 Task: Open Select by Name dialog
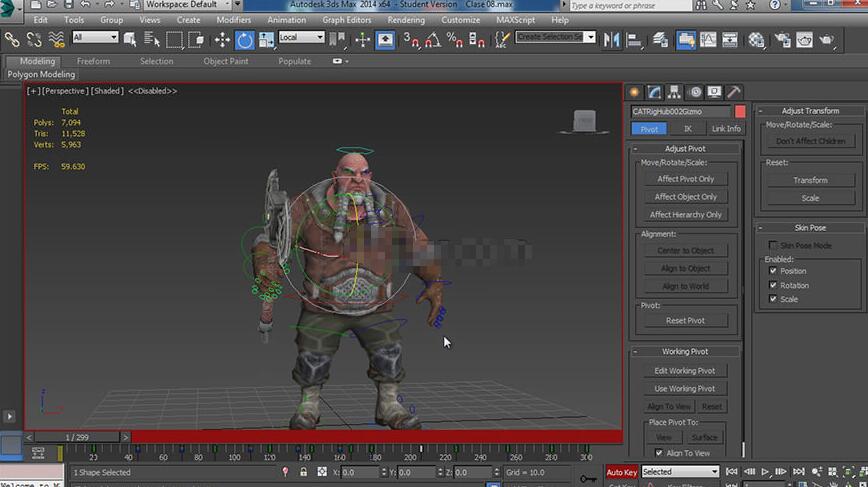pos(152,39)
